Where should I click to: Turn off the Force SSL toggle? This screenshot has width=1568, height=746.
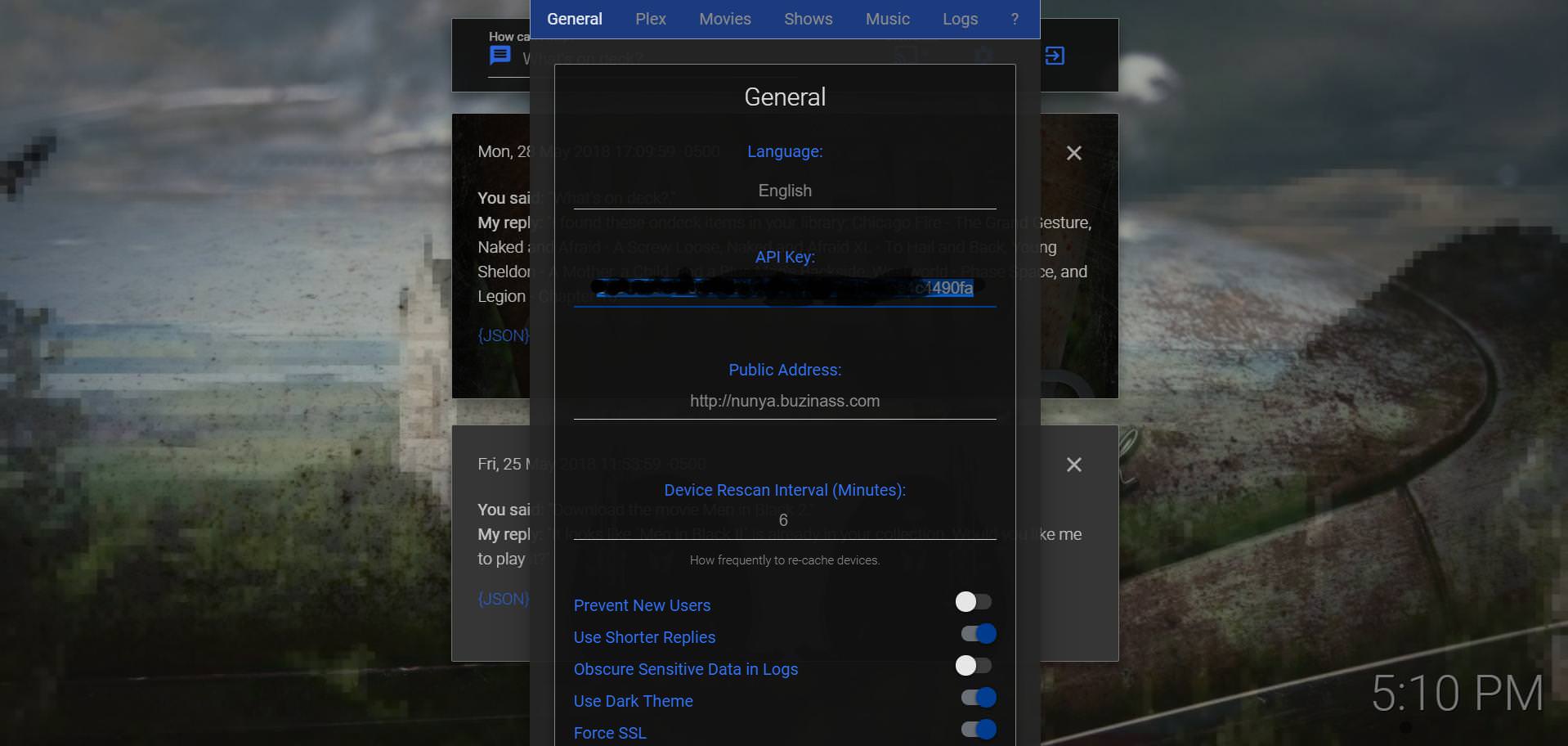click(x=979, y=730)
